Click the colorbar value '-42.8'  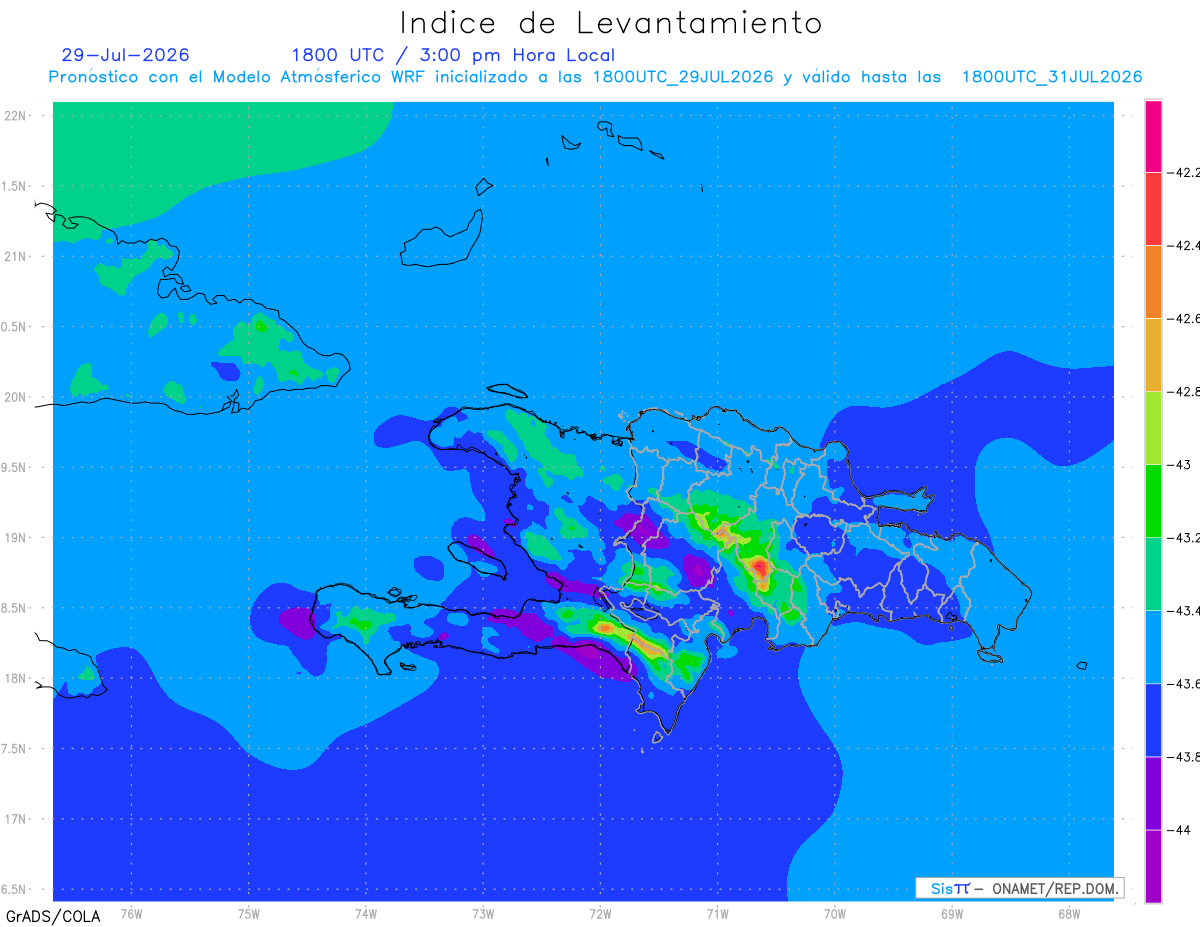[x=1185, y=392]
